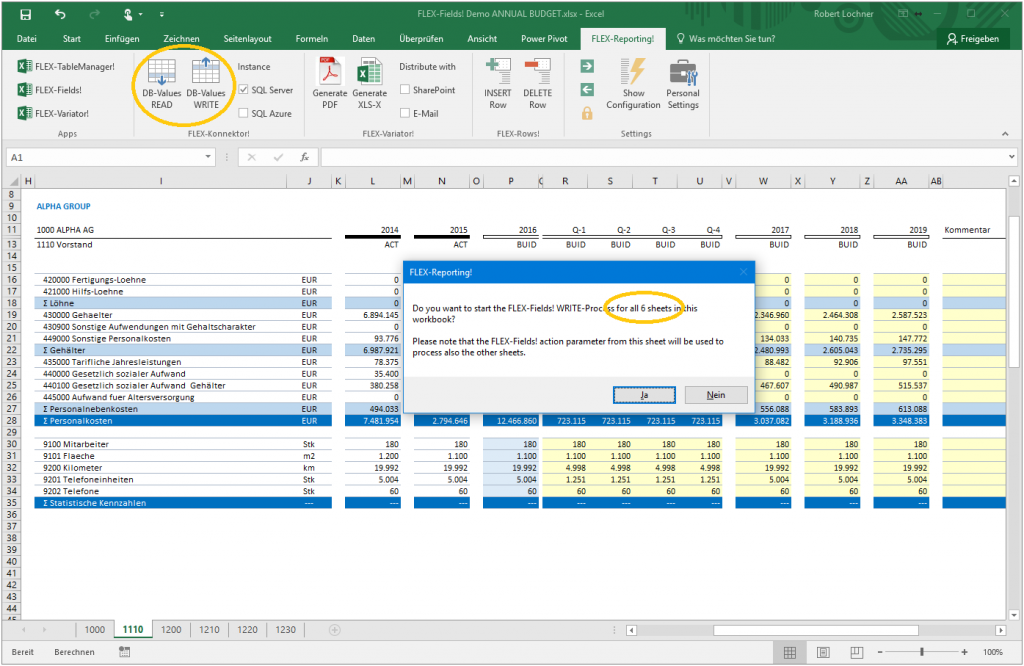The width and height of the screenshot is (1024, 666).
Task: Open Personal Settings
Action: pos(683,85)
